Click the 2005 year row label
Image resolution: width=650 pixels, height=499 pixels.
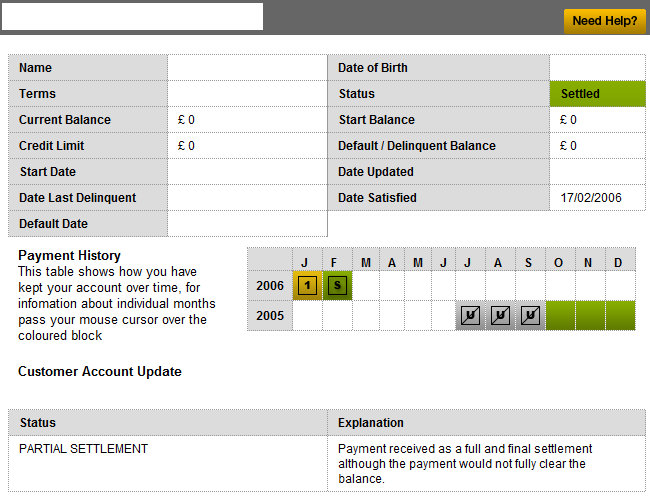tap(270, 316)
